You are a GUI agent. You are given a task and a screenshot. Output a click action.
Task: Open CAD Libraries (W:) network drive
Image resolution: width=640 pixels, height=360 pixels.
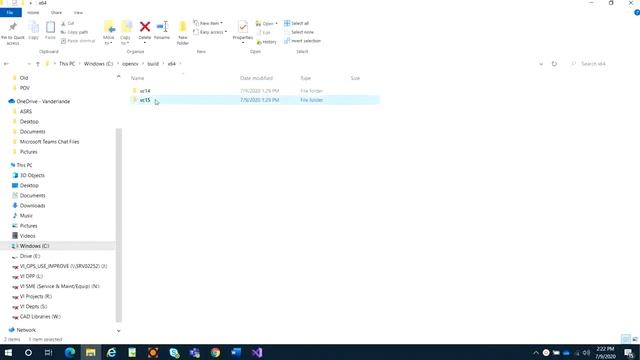click(x=40, y=316)
